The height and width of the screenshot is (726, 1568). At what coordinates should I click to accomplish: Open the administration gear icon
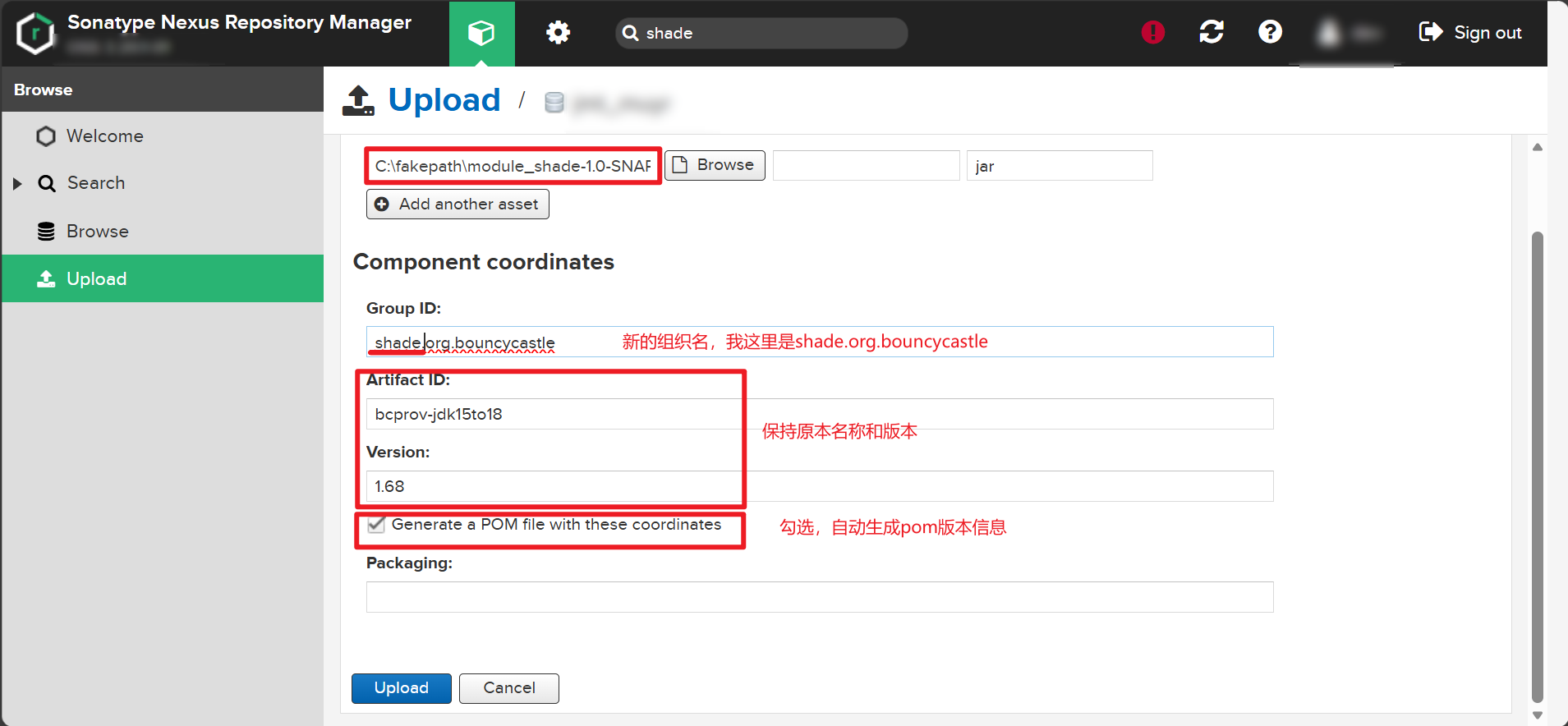pyautogui.click(x=558, y=33)
